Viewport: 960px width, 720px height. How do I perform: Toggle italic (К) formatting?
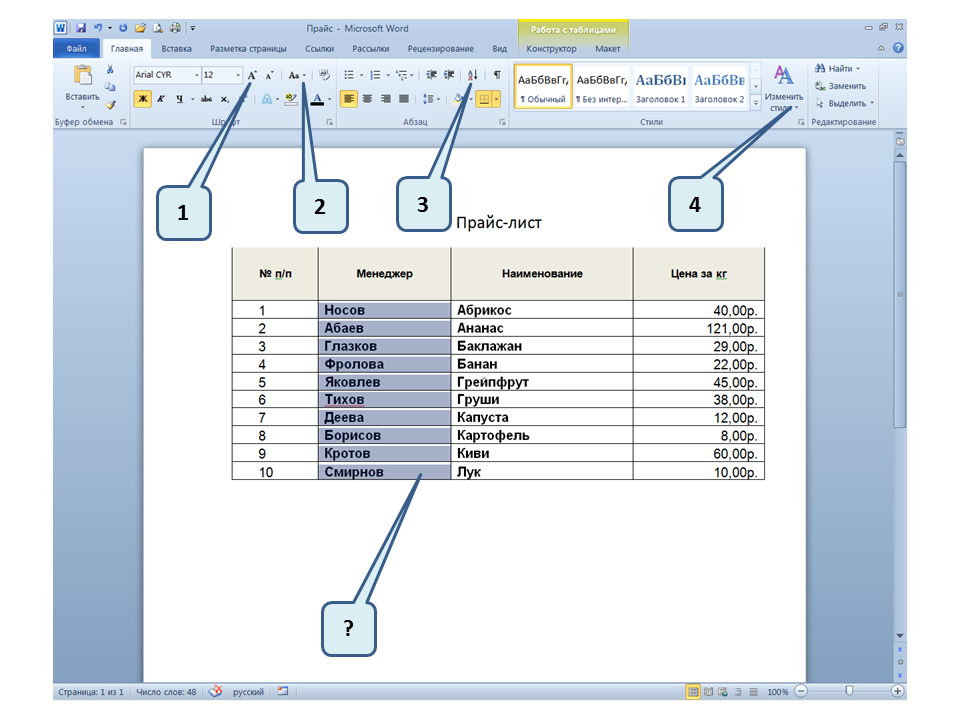click(161, 99)
